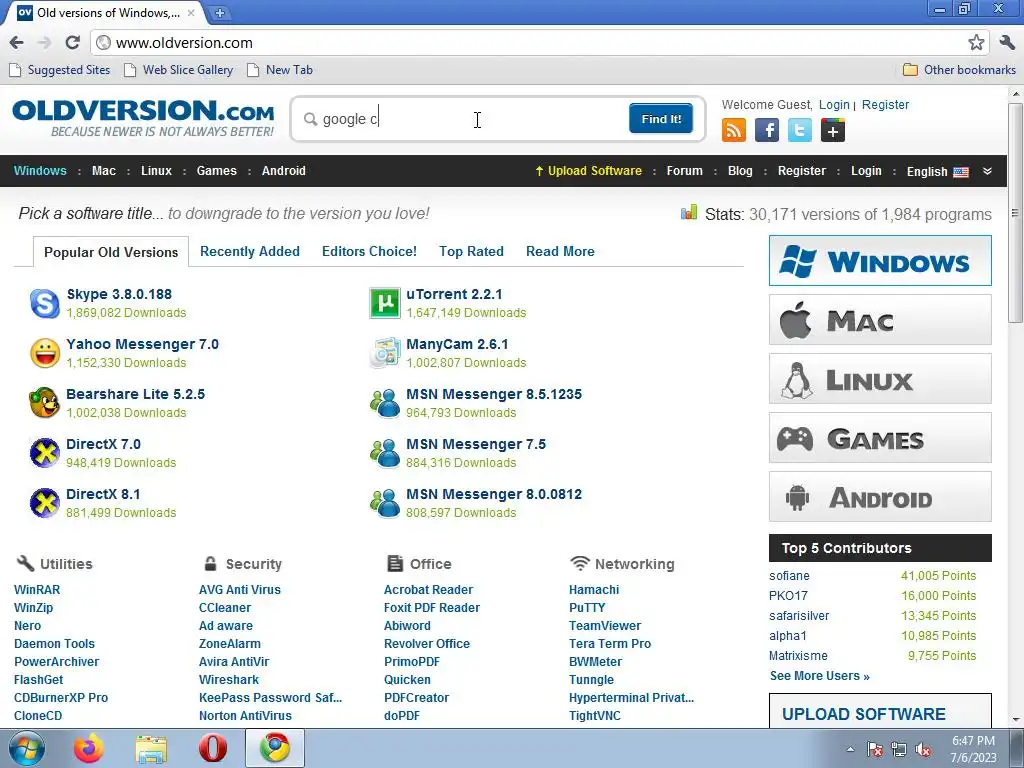Click the MSN Messenger 8.5.1235 icon
This screenshot has height=768, width=1024.
pyautogui.click(x=385, y=403)
